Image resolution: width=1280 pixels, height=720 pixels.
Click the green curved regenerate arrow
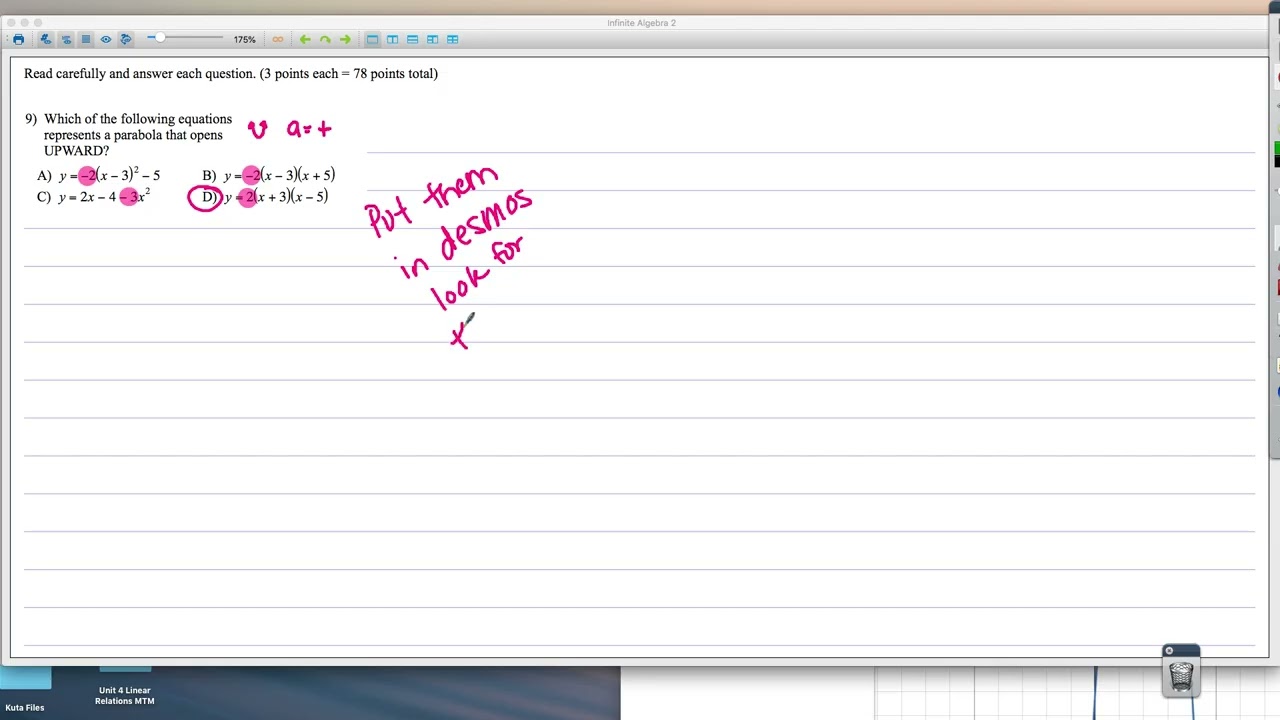325,40
